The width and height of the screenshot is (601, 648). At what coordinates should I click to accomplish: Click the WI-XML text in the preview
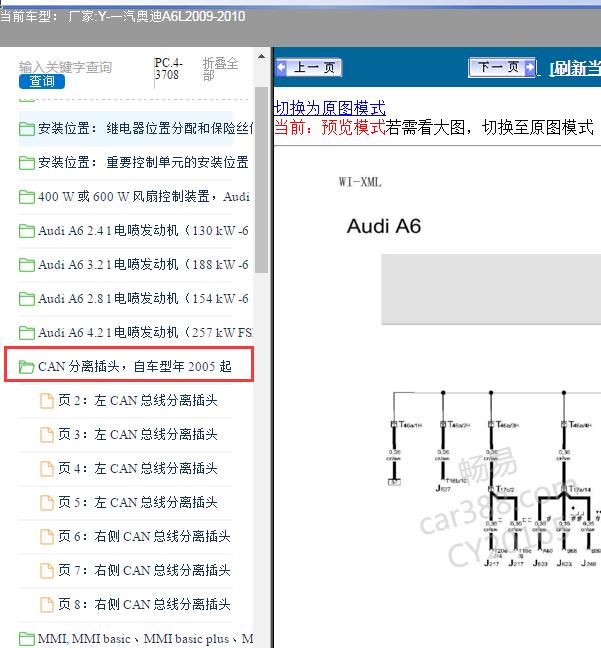[360, 182]
